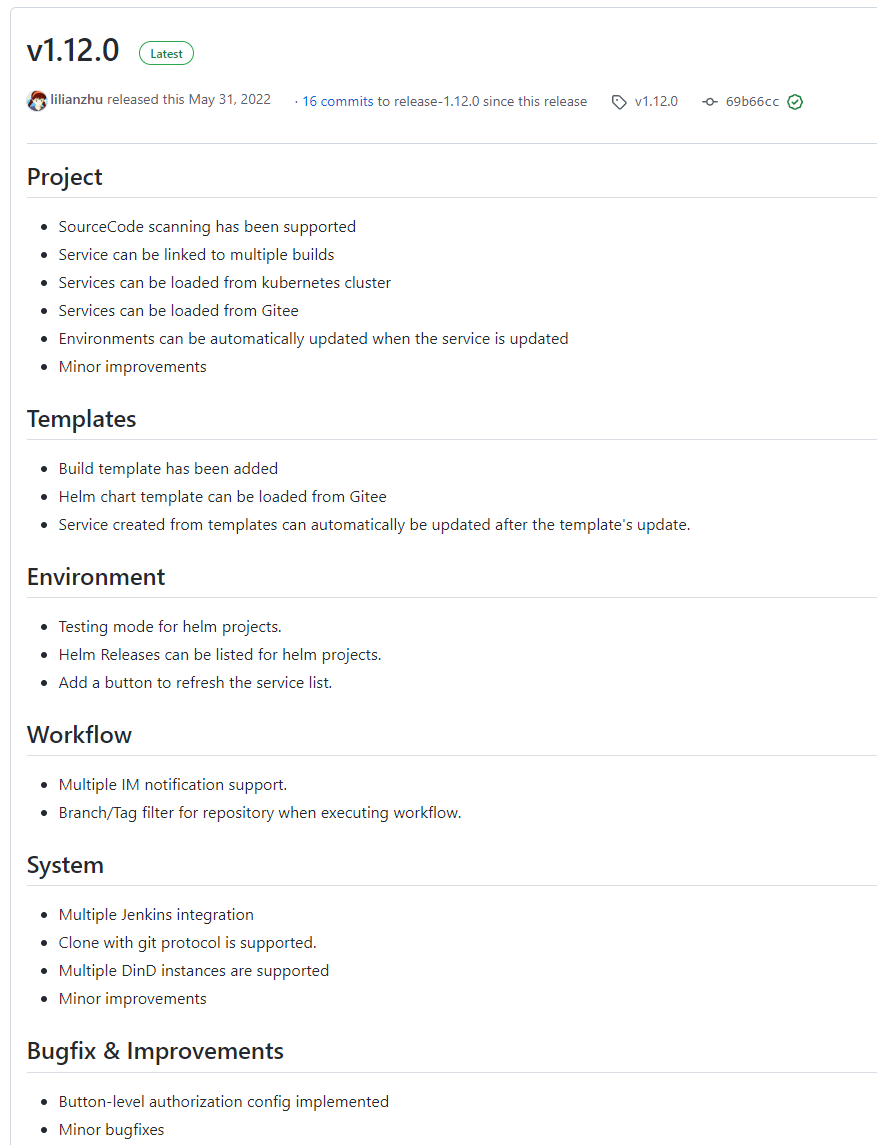Viewport: 877px width, 1145px height.
Task: Click the Environment section heading
Action: [96, 577]
